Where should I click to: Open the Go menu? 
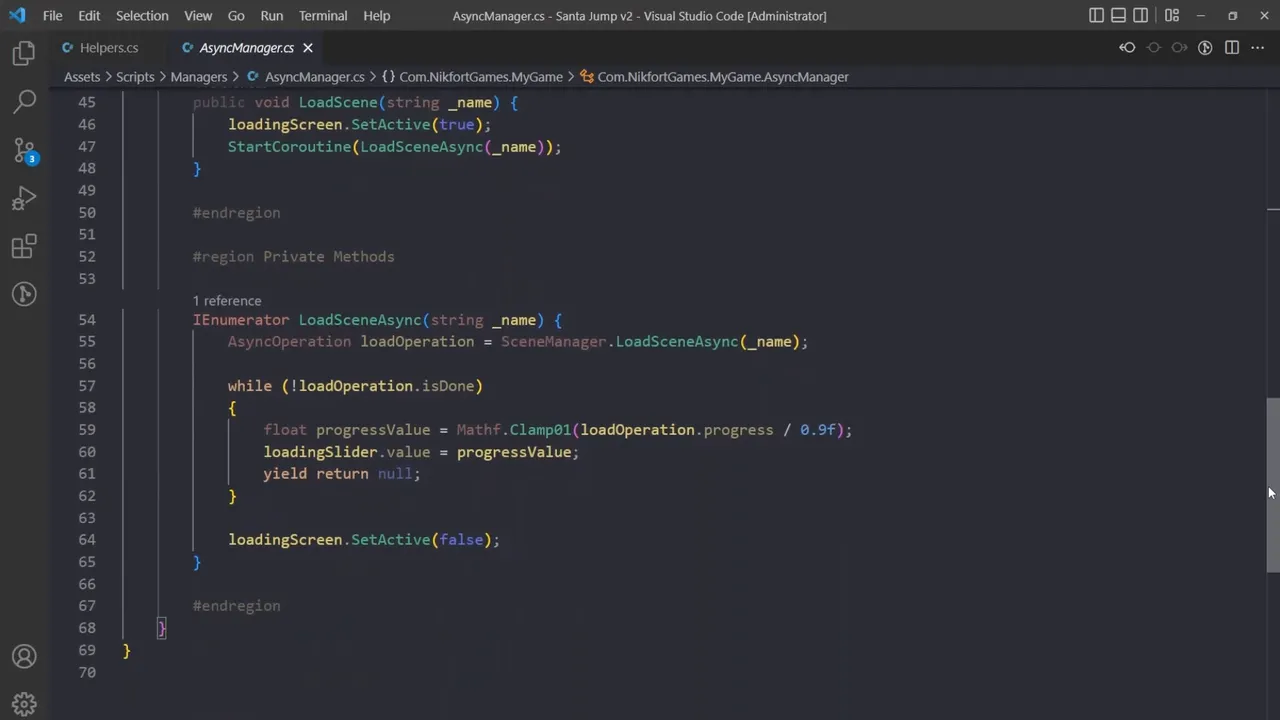[x=236, y=16]
